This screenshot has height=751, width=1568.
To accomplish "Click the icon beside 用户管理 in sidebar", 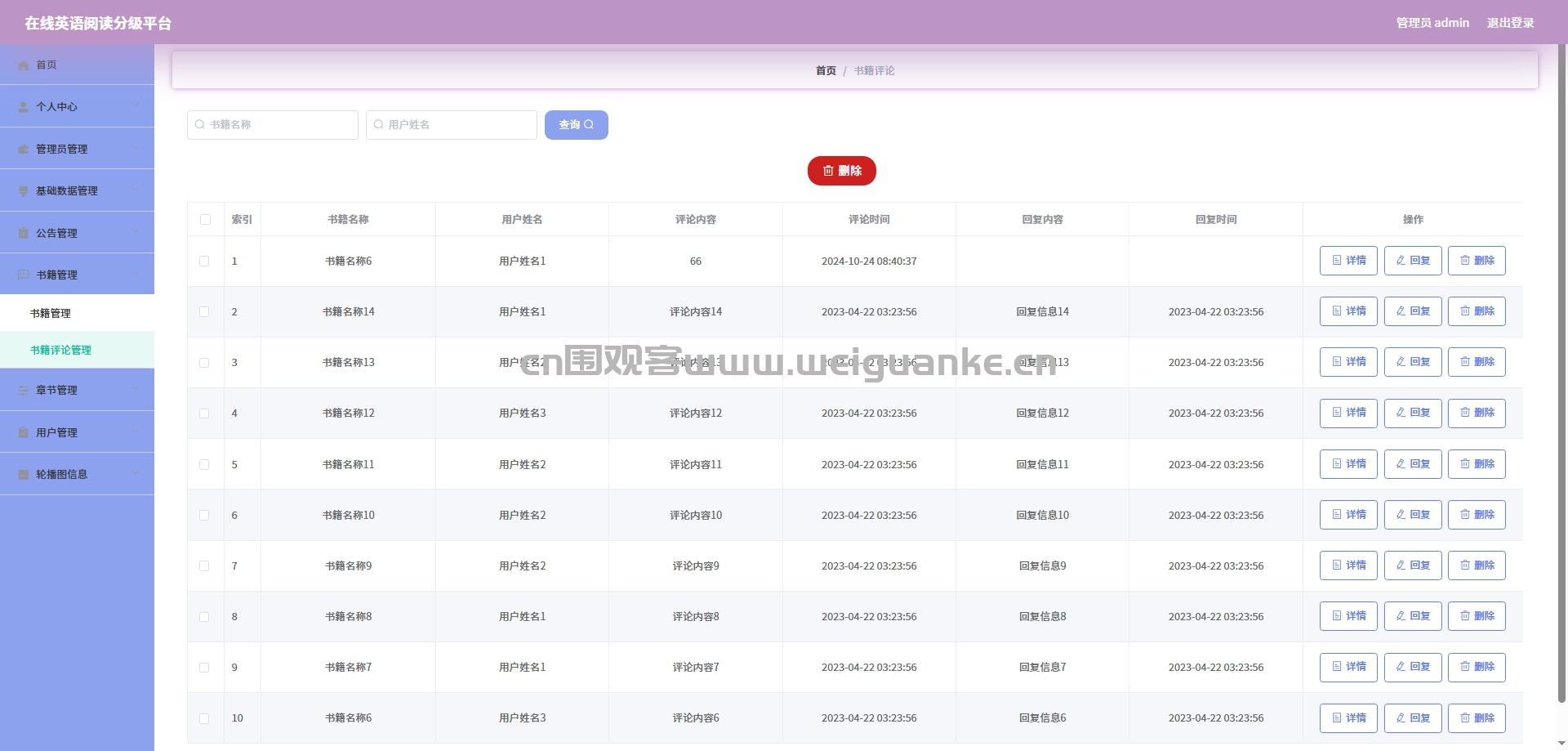I will [x=23, y=433].
